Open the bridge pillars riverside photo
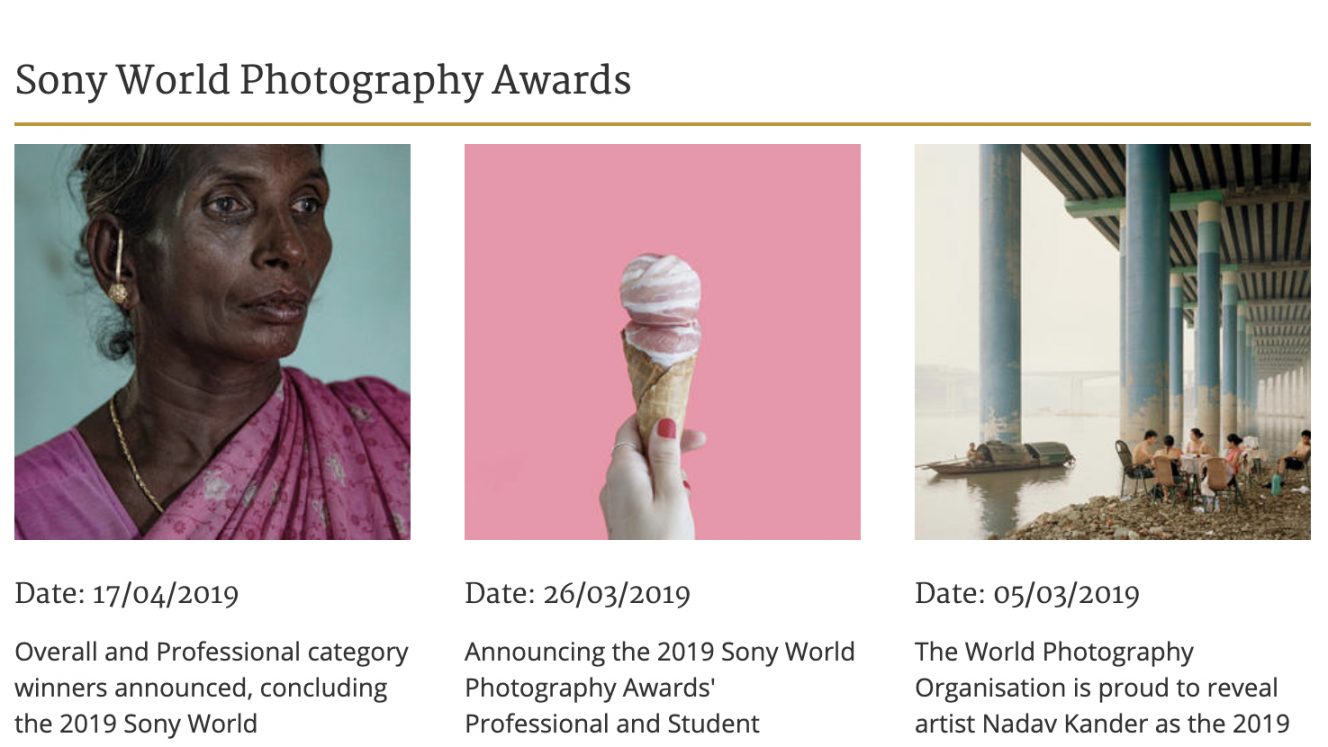 pos(1112,342)
